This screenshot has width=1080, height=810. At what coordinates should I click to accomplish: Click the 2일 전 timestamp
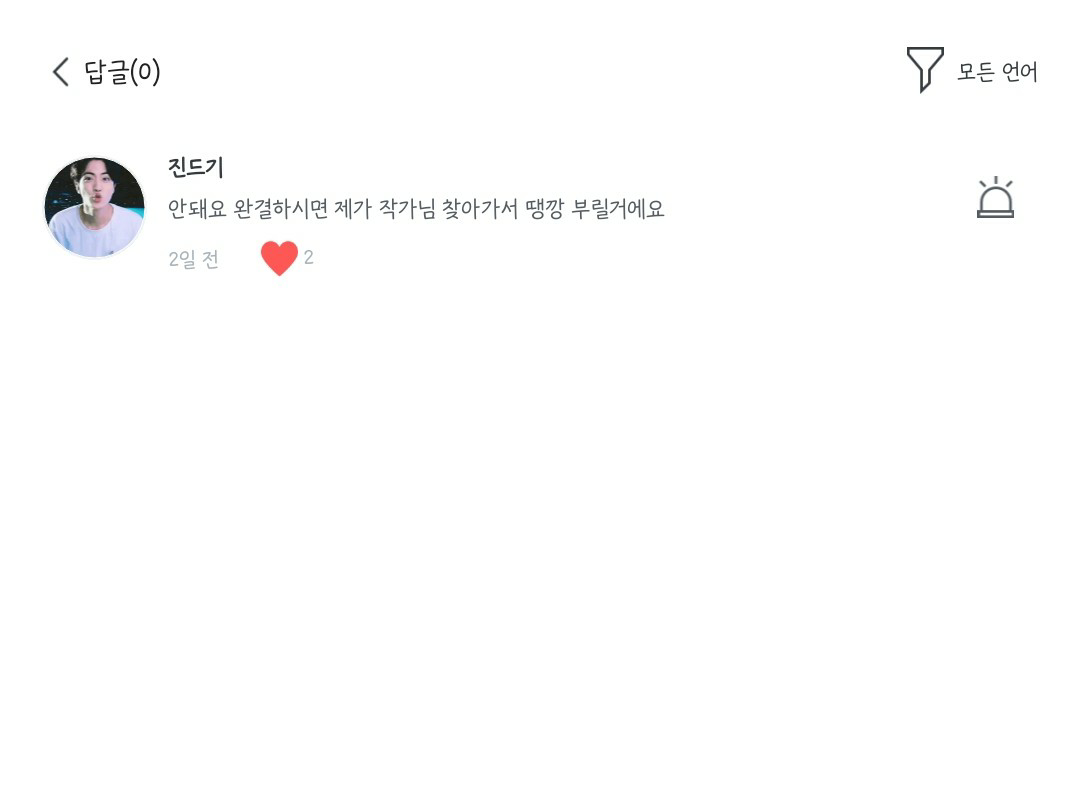(193, 259)
